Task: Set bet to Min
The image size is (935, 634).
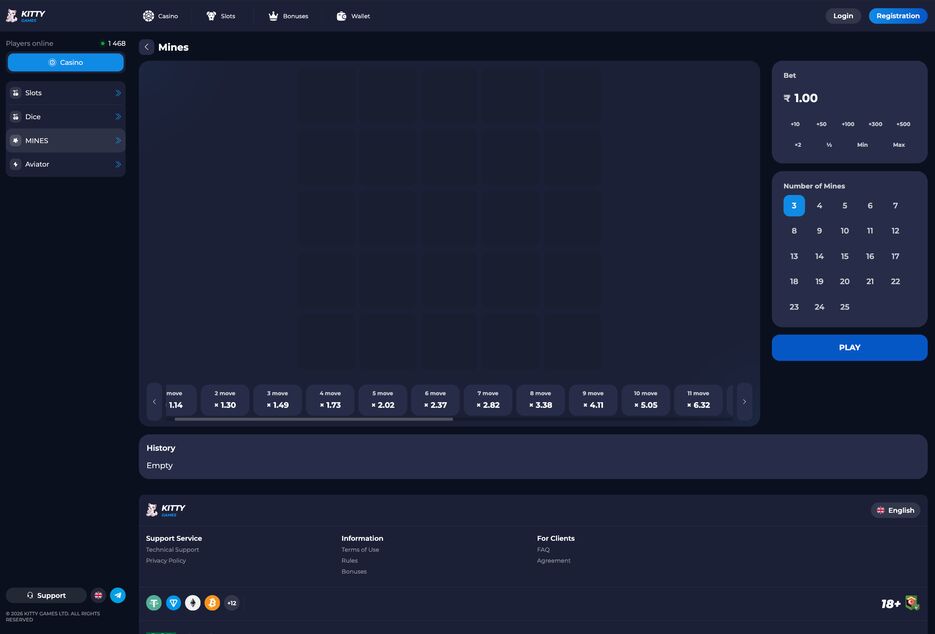Action: pos(862,145)
